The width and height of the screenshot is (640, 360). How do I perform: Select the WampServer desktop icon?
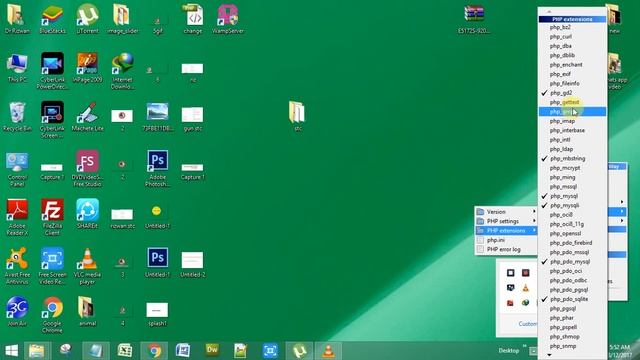tap(228, 19)
